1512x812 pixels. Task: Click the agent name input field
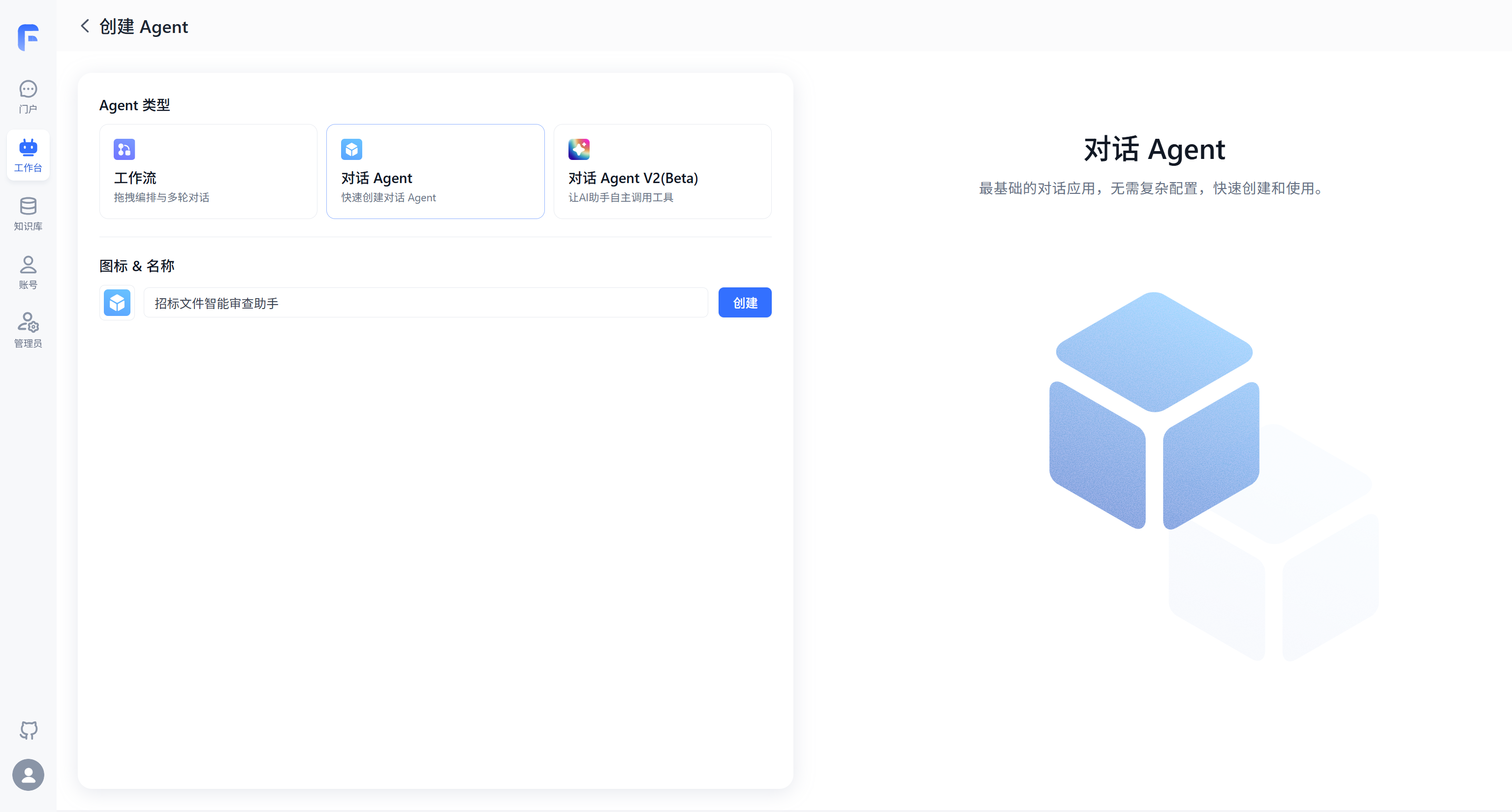[426, 303]
